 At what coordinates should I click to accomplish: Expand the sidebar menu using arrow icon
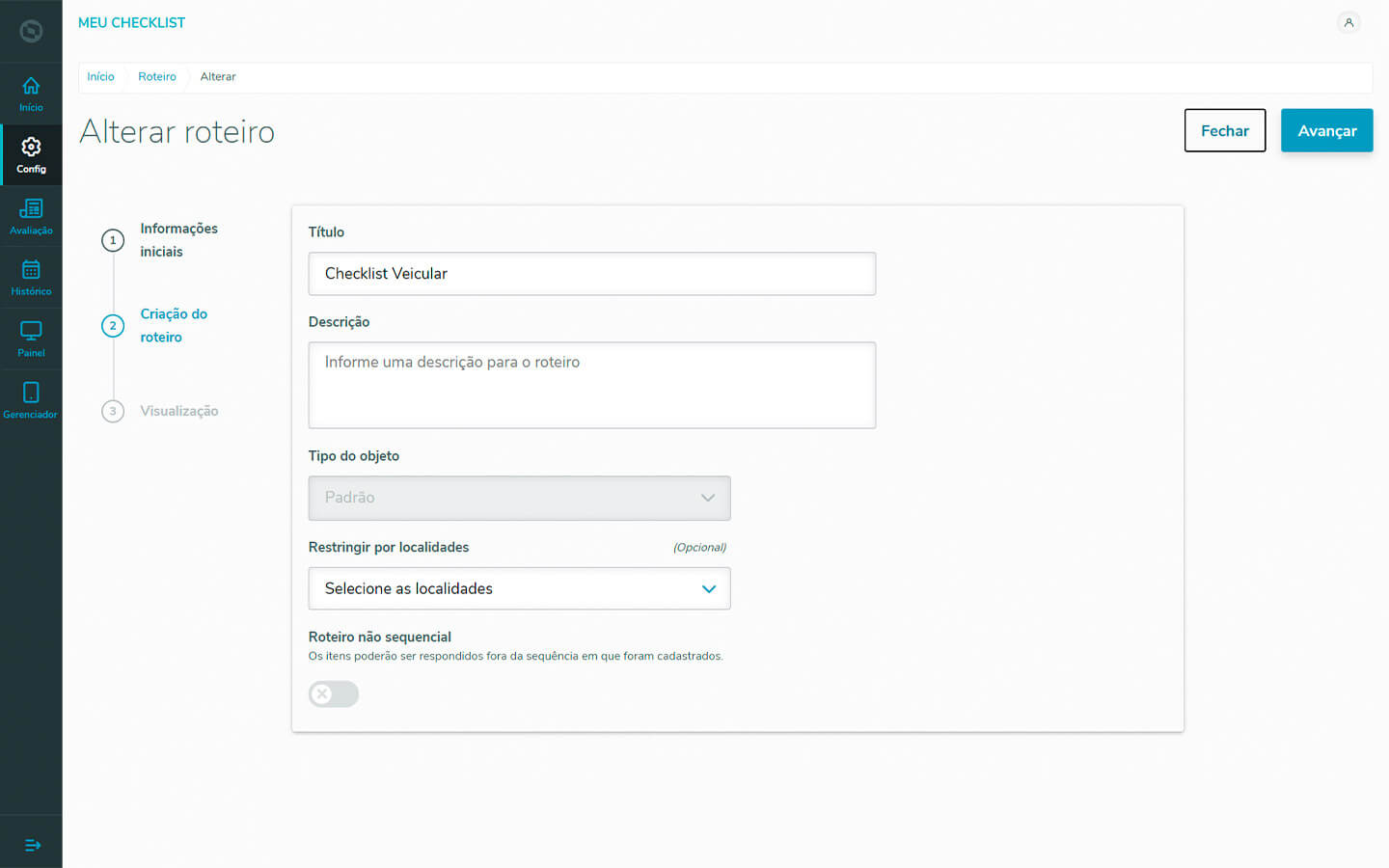click(32, 845)
